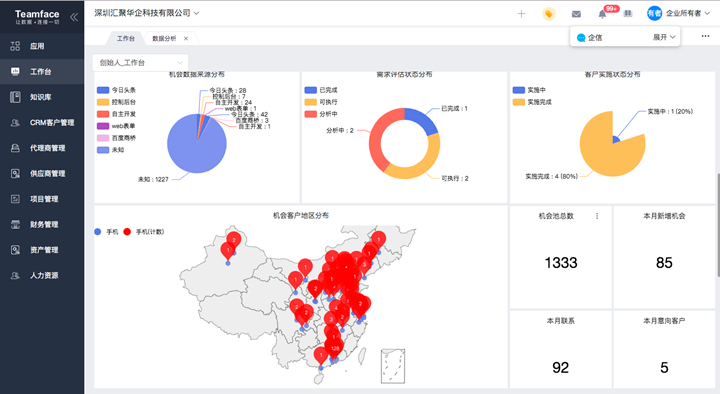Click the 企信 chat bubble icon
720x394 pixels.
pyautogui.click(x=581, y=38)
